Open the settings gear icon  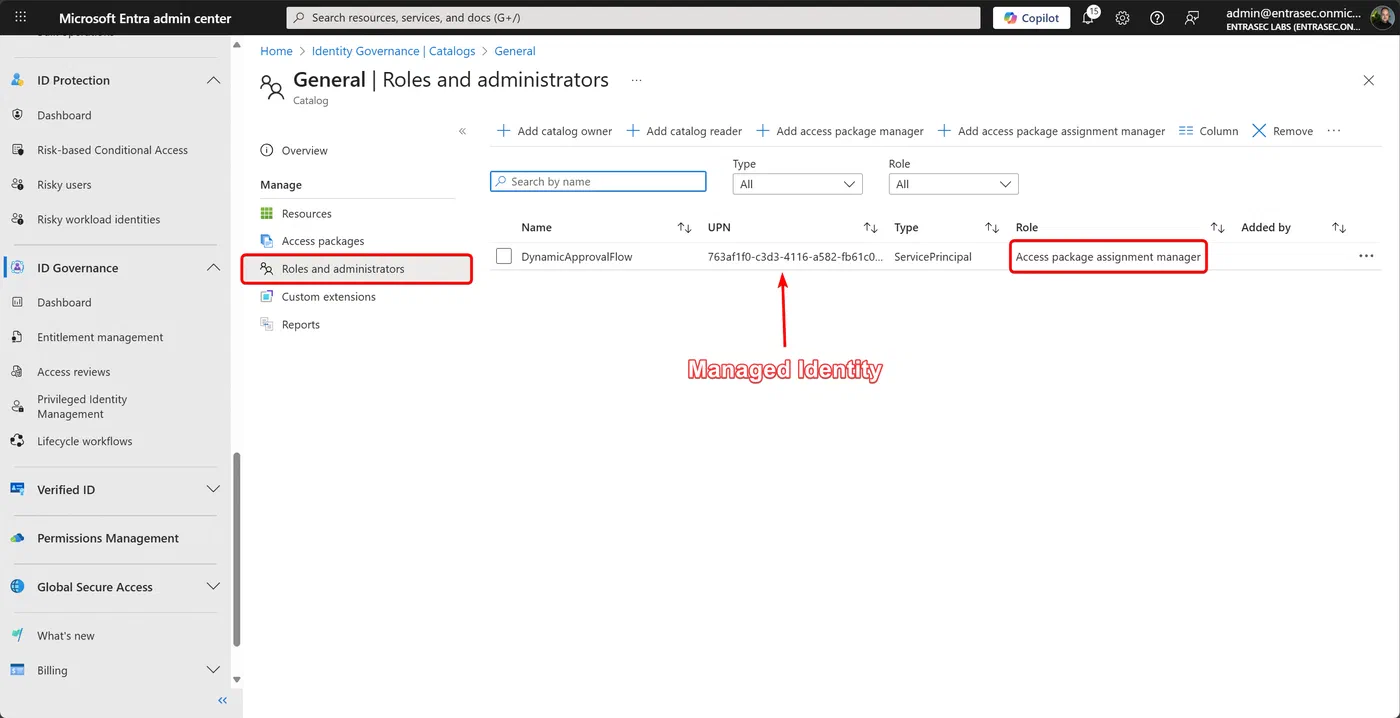pyautogui.click(x=1122, y=18)
